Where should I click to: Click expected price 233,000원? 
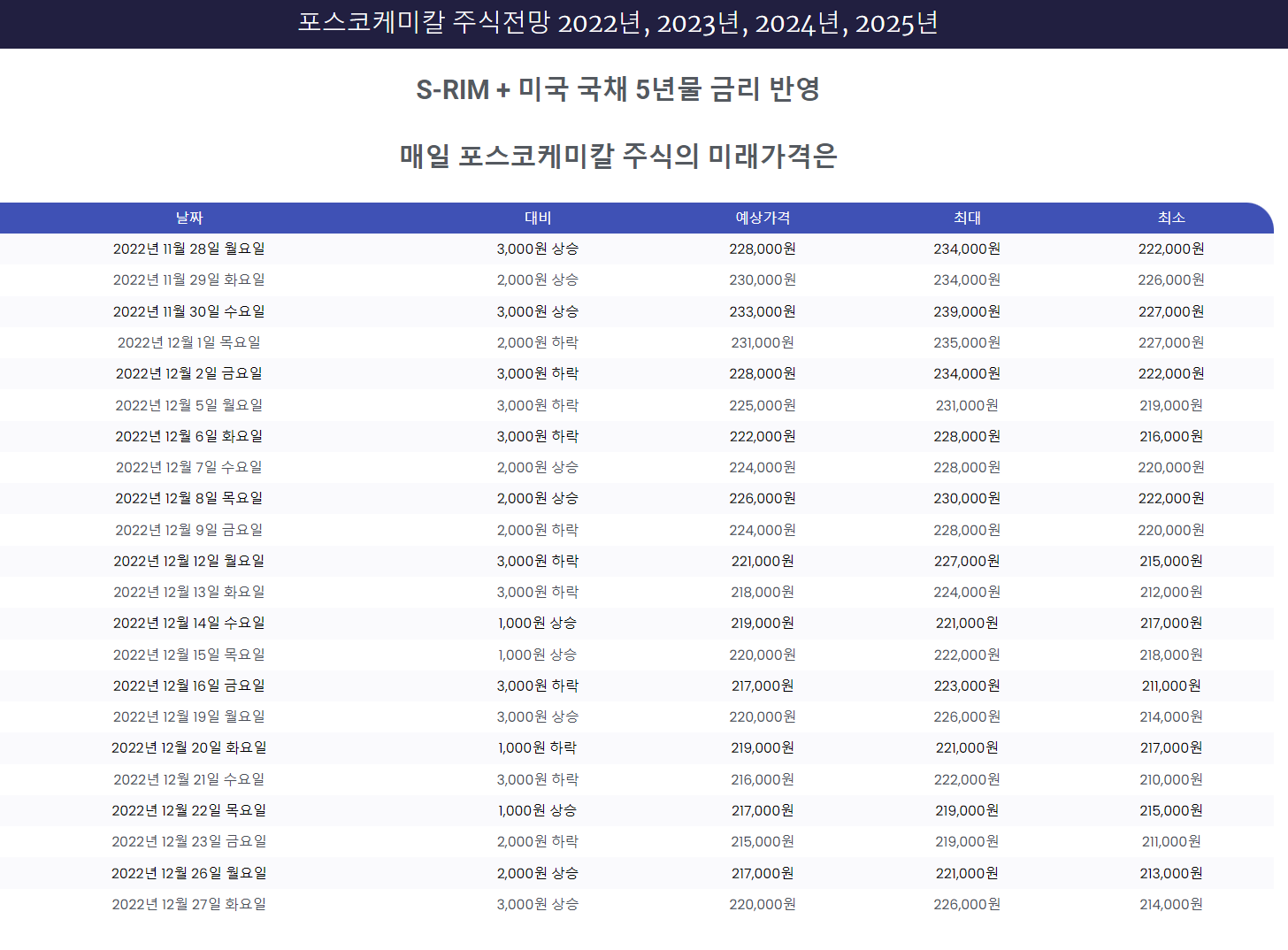763,311
